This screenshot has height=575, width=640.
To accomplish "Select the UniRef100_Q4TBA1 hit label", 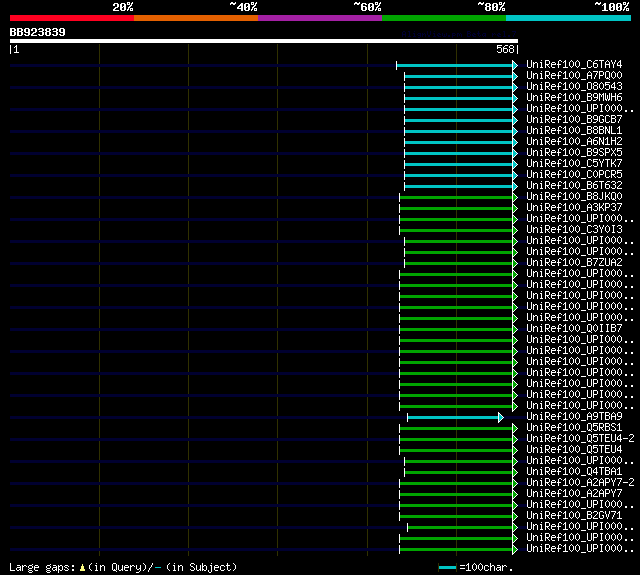I will (x=574, y=472).
